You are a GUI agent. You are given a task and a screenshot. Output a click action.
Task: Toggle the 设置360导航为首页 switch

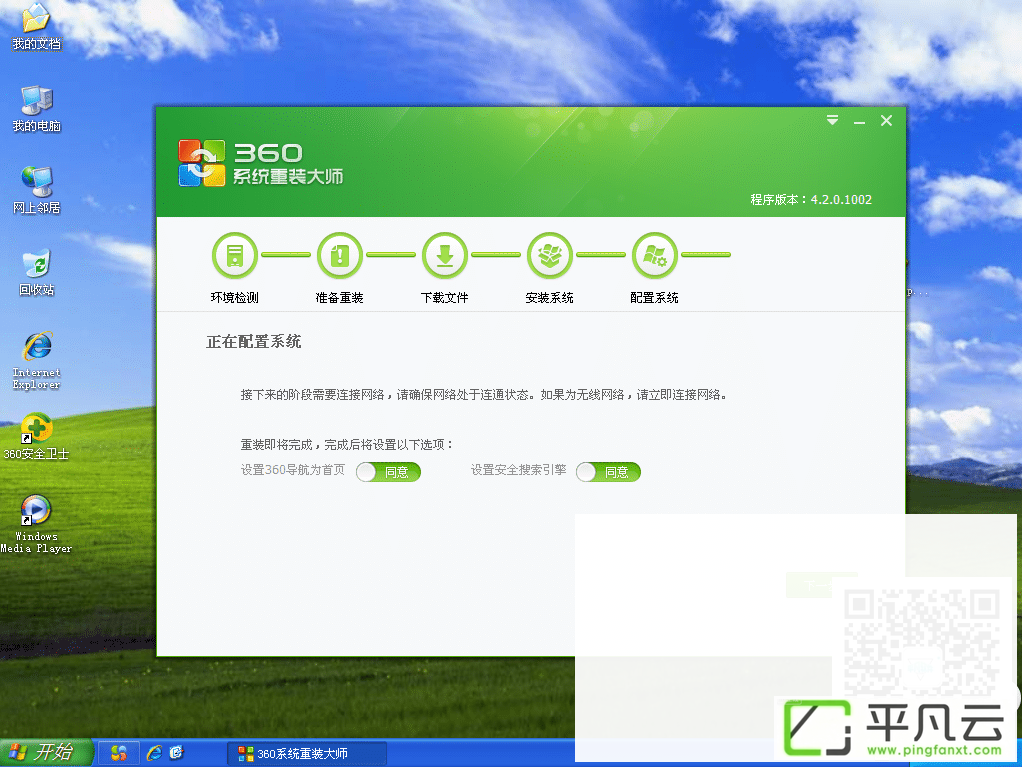[x=388, y=472]
